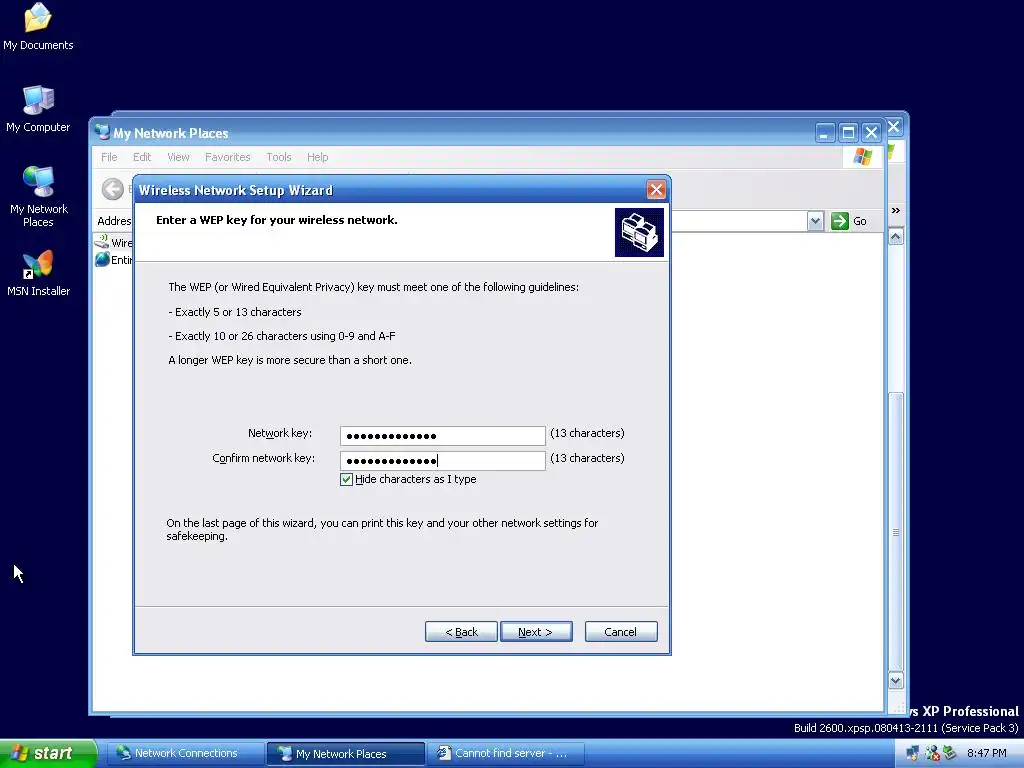Cancel the Wireless Network Setup Wizard
Image resolution: width=1024 pixels, height=768 pixels.
(620, 632)
